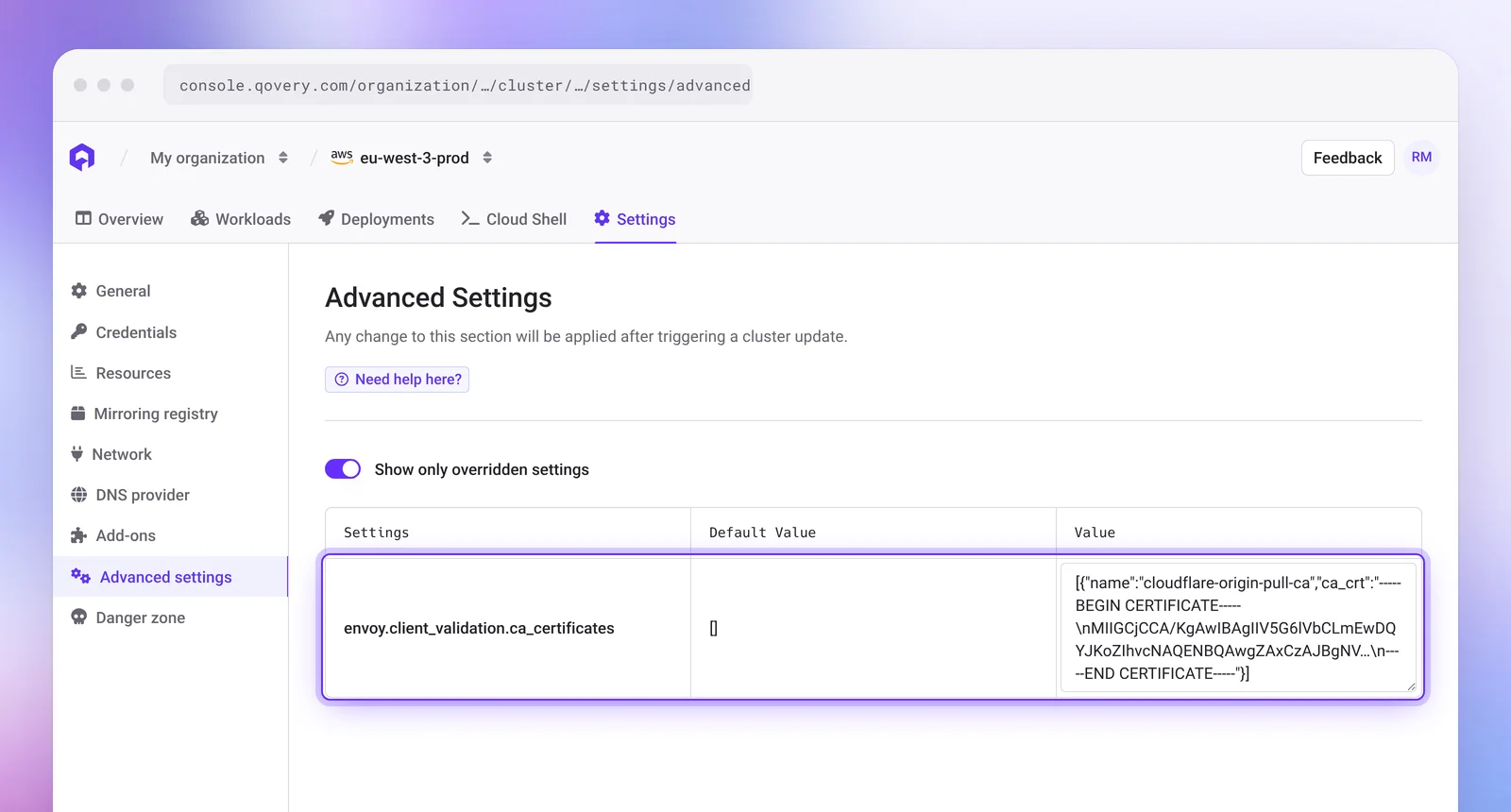Click the General gear icon in sidebar
The image size is (1511, 812).
pos(79,291)
